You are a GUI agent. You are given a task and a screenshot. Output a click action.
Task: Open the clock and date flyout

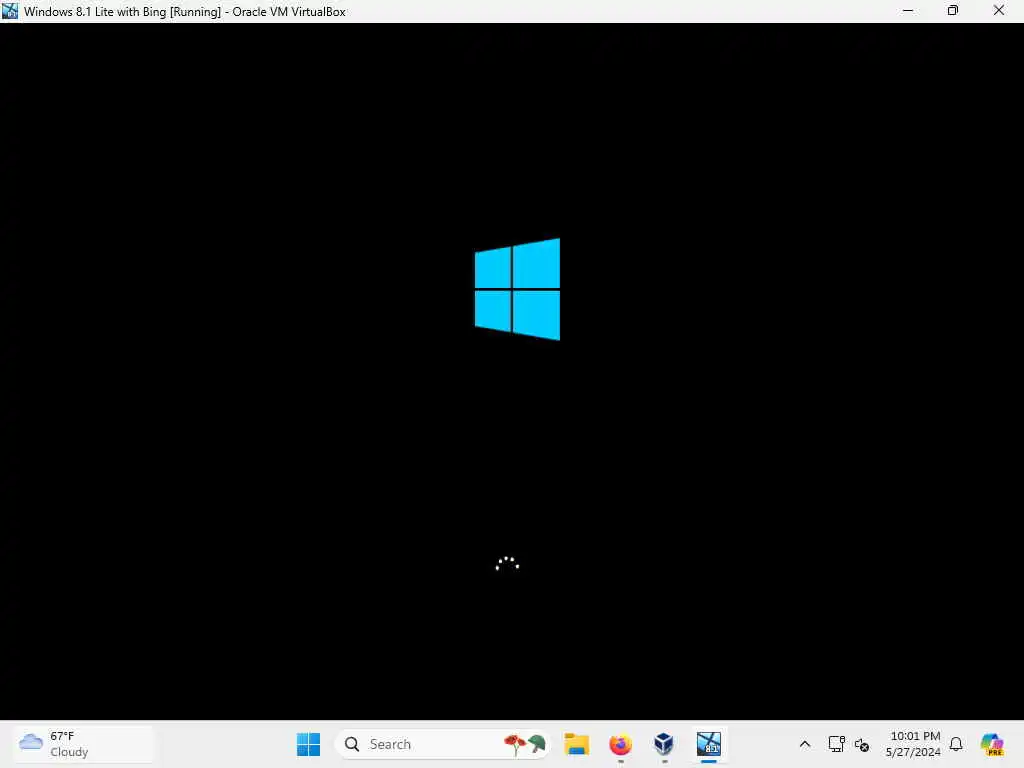913,744
